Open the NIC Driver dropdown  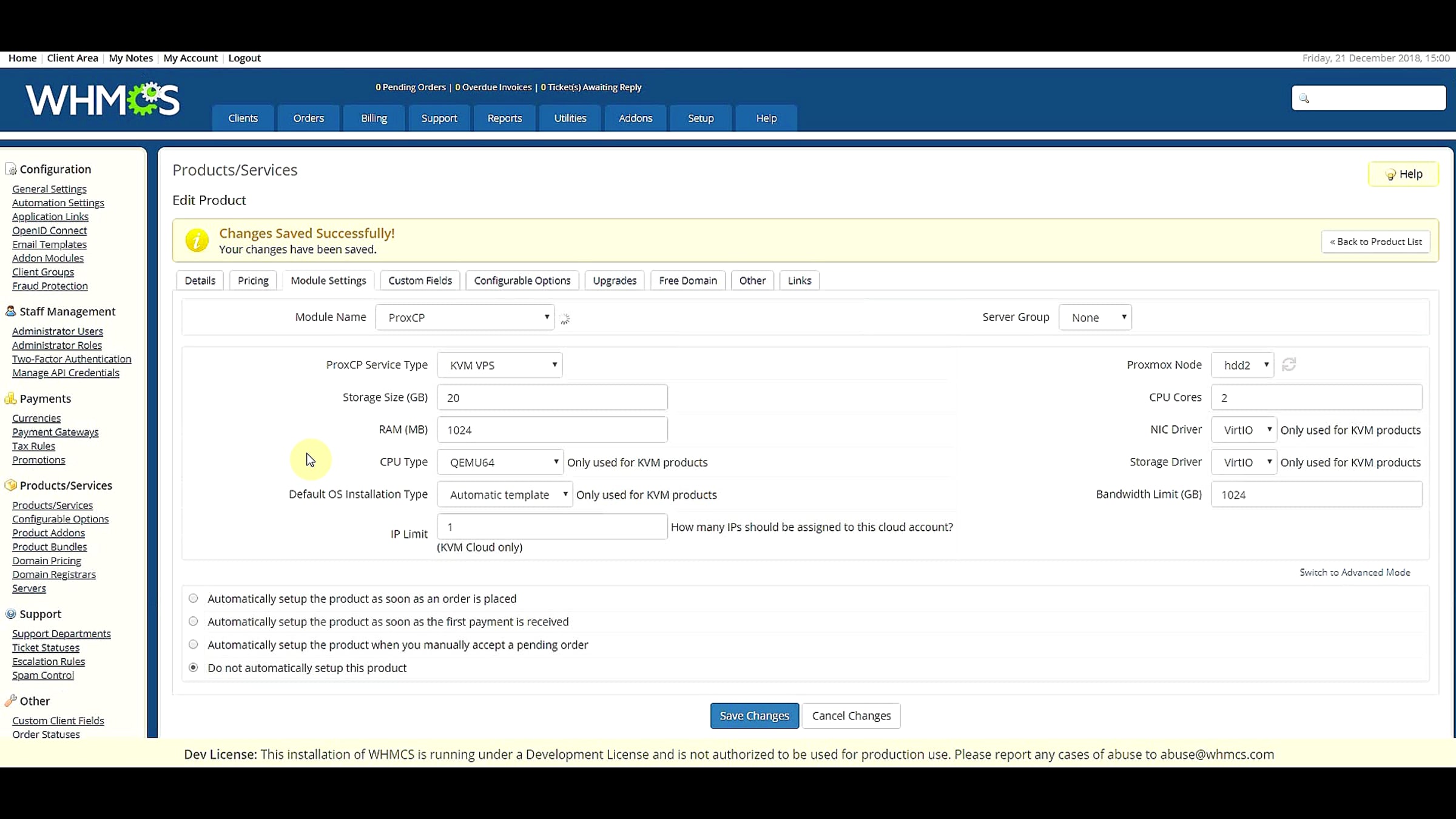(1244, 430)
